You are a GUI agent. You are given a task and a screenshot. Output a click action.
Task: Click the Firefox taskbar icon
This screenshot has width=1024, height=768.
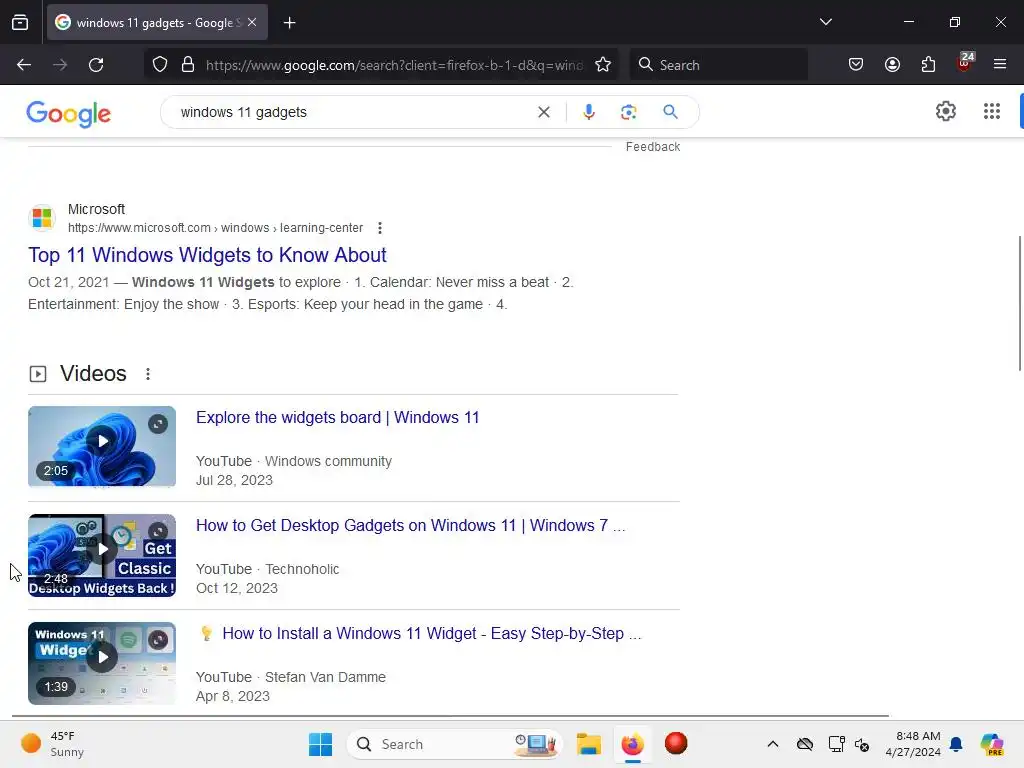(632, 744)
